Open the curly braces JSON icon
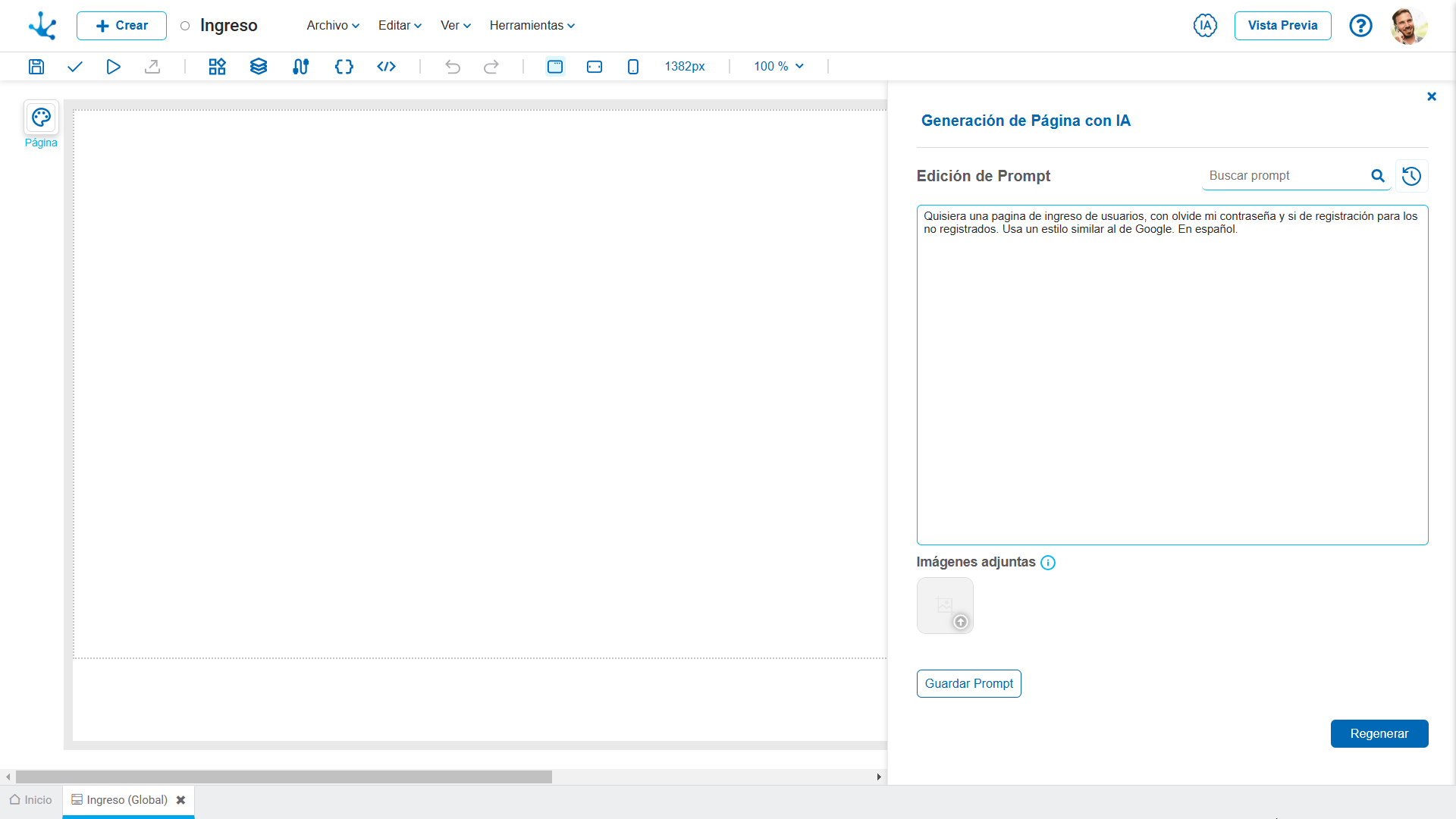This screenshot has width=1456, height=819. point(344,67)
